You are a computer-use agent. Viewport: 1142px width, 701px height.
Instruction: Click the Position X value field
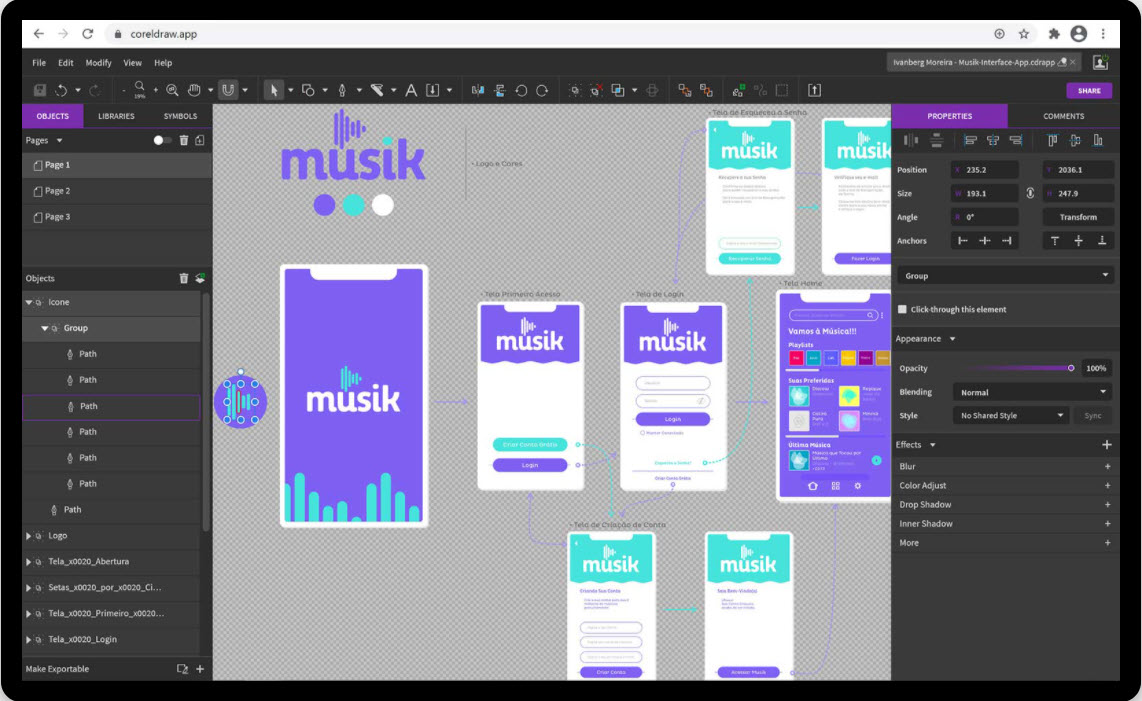(x=985, y=170)
